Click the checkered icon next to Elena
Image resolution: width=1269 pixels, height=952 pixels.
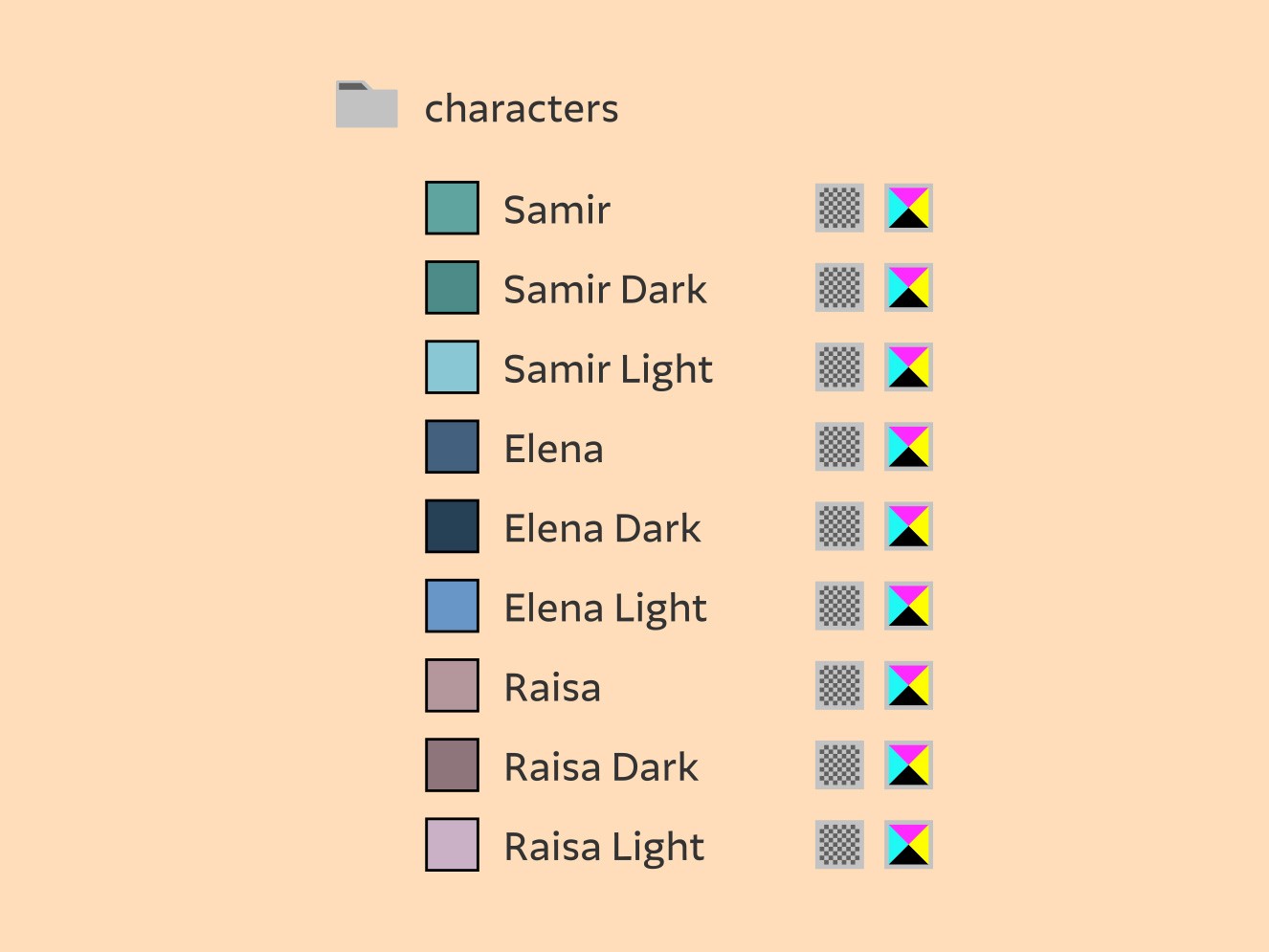[839, 447]
